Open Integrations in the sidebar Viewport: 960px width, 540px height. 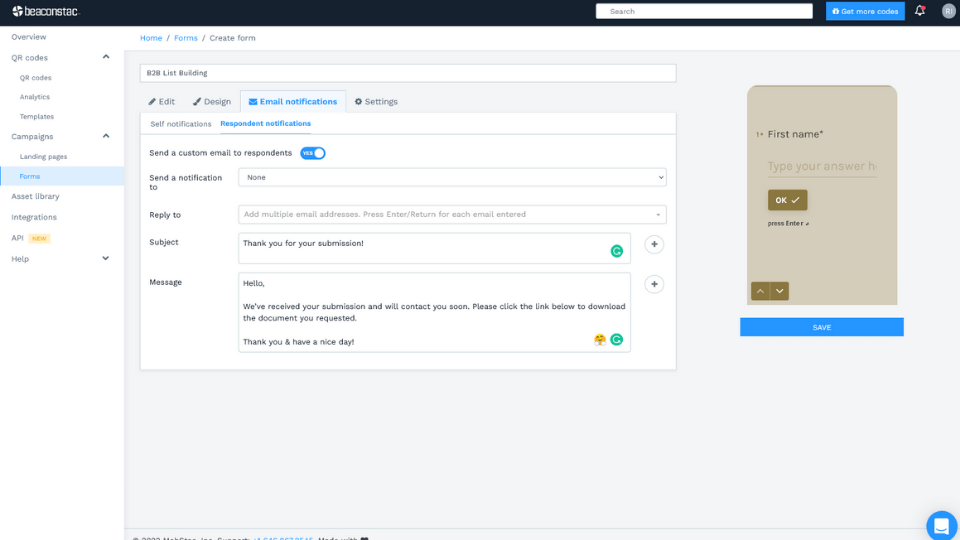[x=34, y=217]
